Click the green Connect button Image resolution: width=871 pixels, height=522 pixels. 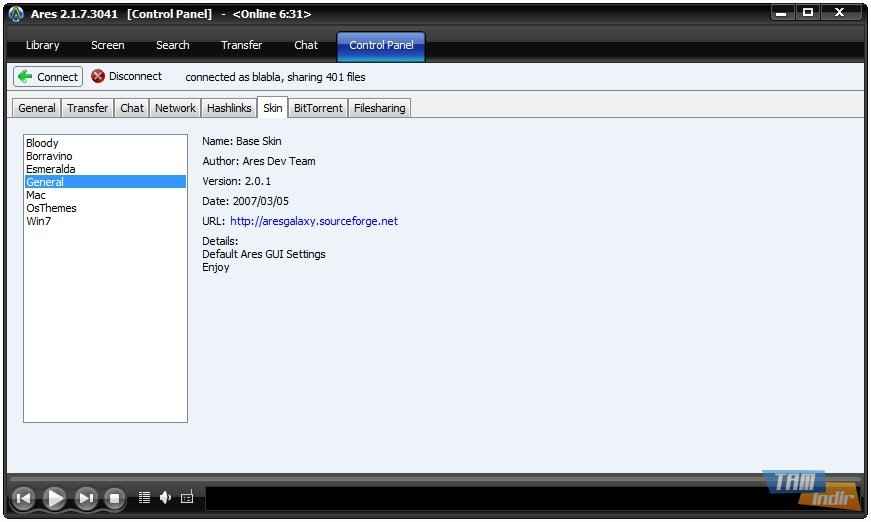pos(48,77)
